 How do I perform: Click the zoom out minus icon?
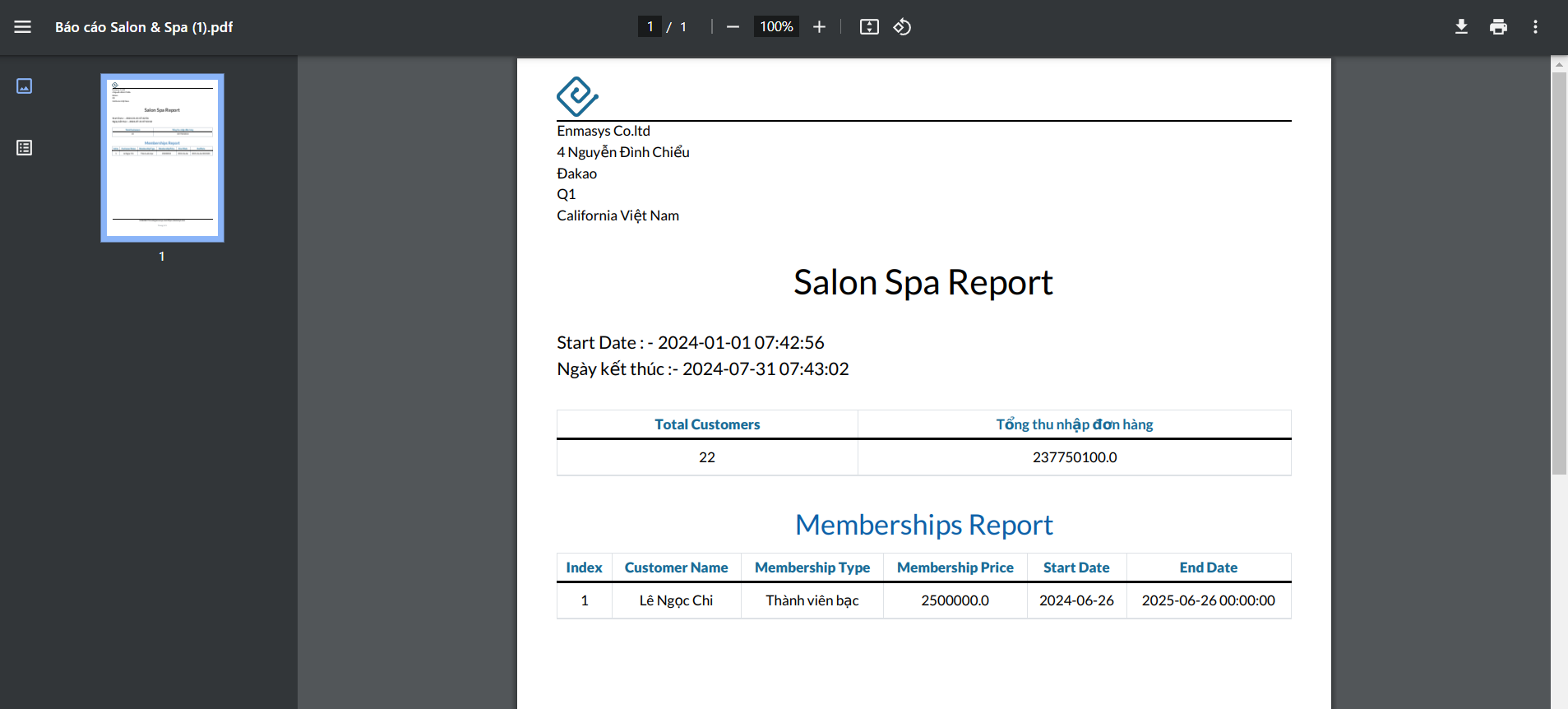point(733,27)
